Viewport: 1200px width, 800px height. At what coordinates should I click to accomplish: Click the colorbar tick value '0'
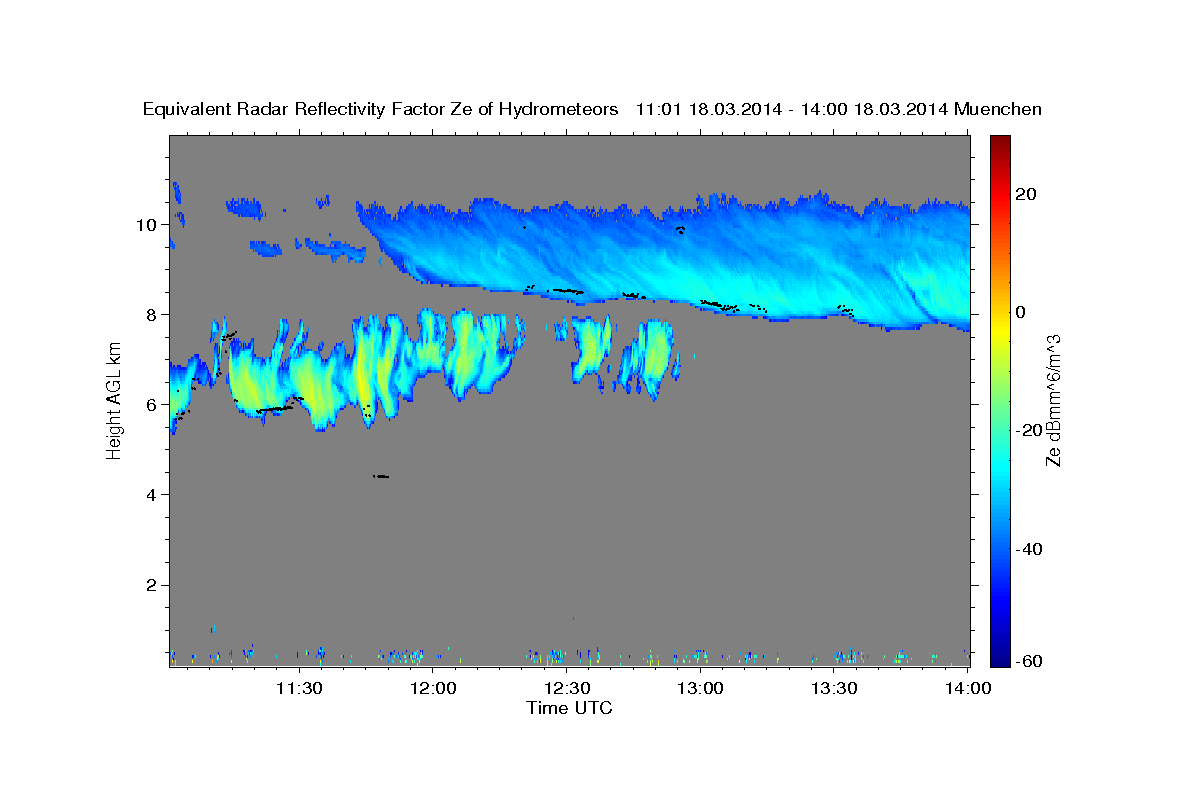[1022, 312]
